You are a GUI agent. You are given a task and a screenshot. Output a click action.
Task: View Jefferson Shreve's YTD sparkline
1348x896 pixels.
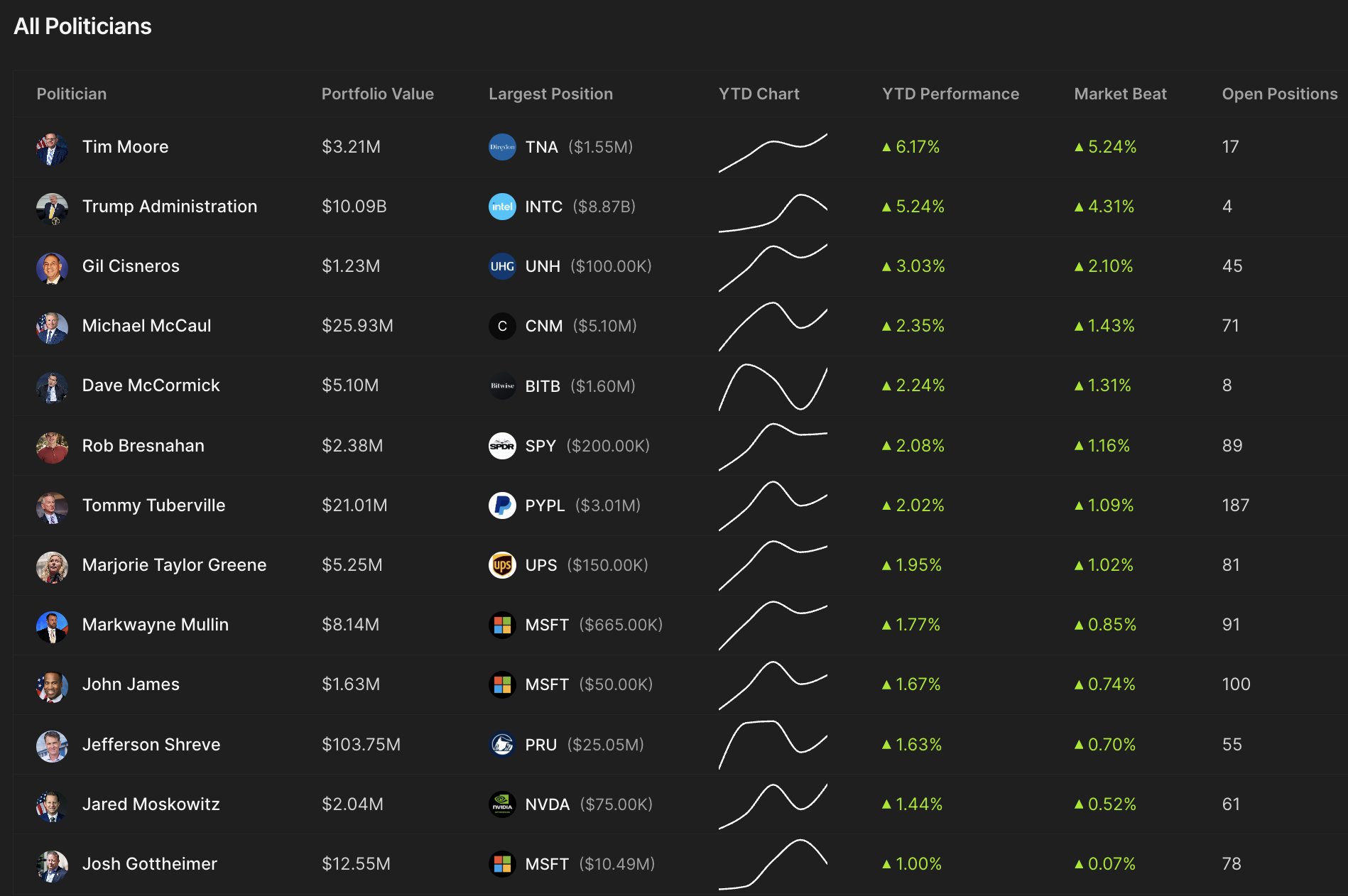[773, 745]
